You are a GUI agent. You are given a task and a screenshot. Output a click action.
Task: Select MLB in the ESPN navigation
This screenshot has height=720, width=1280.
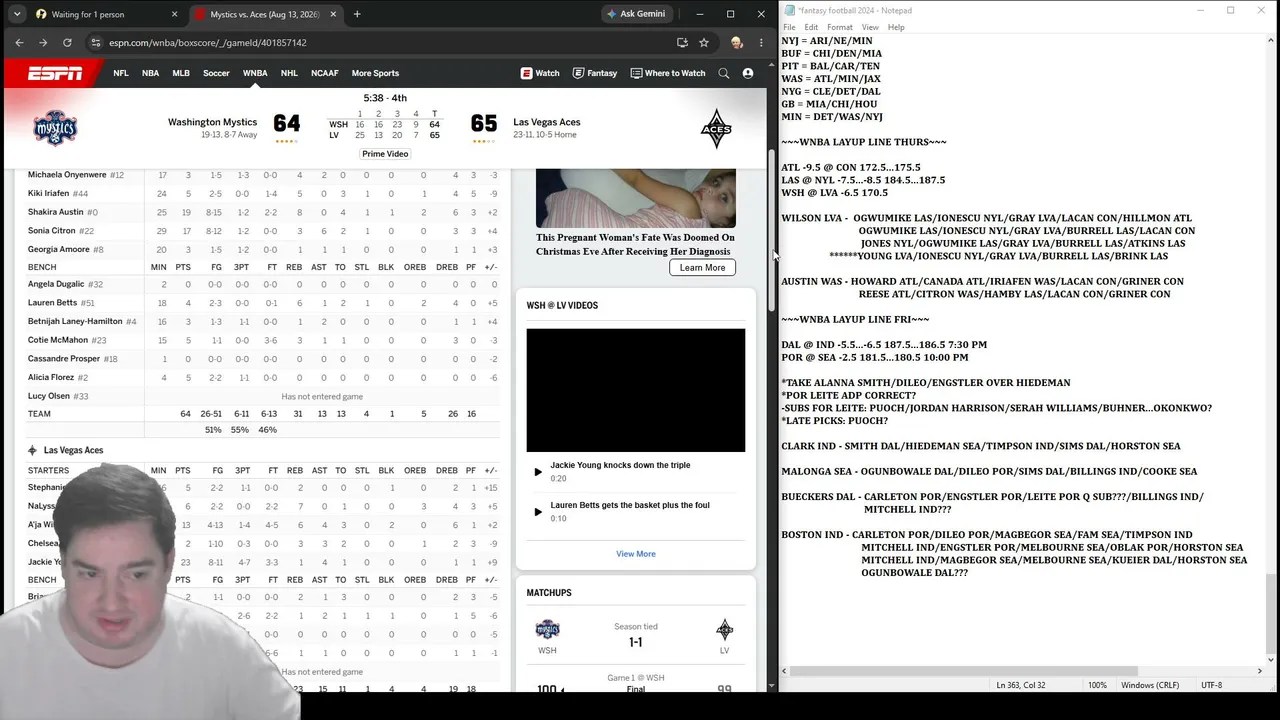tap(181, 73)
